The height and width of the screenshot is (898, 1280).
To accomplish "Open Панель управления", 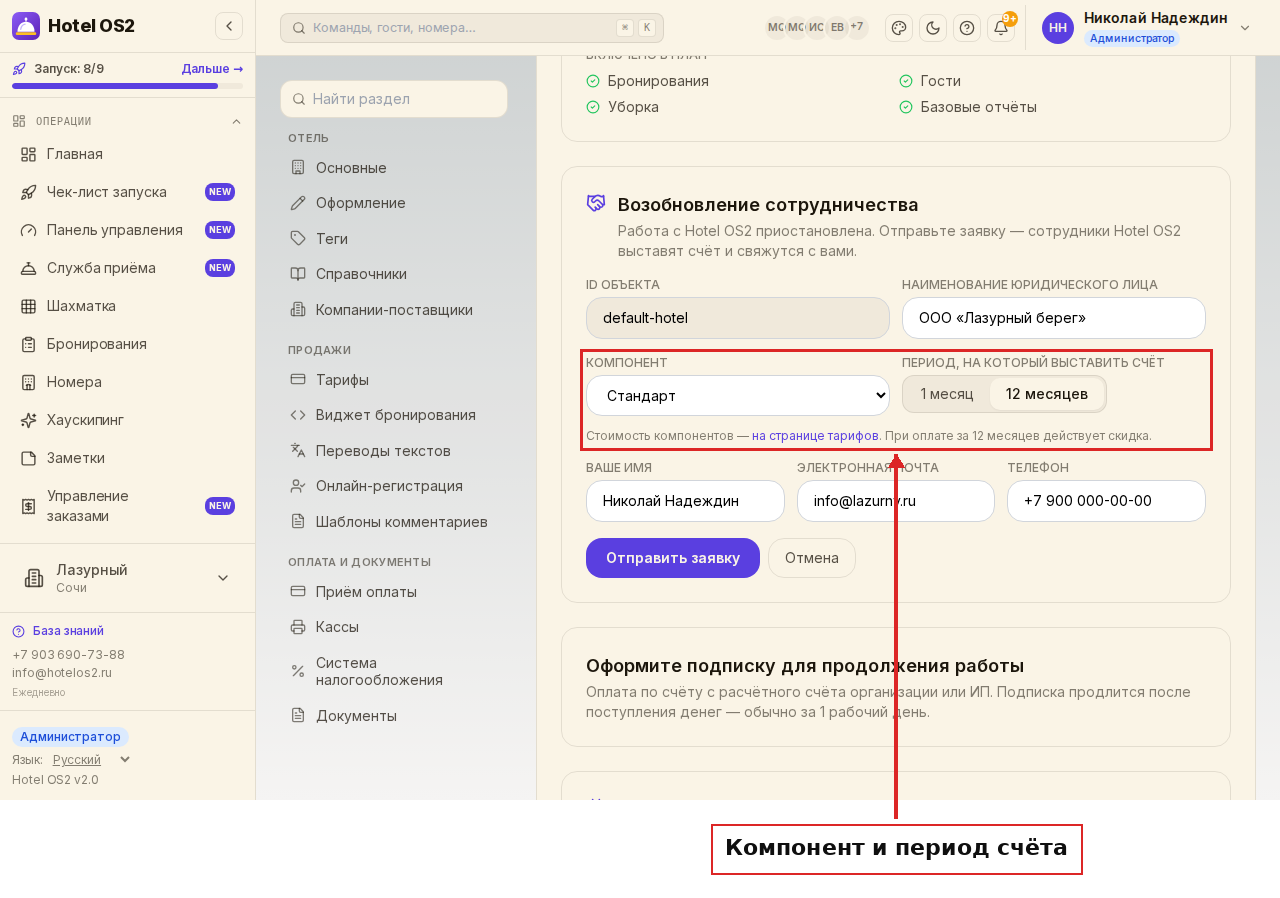I will tap(127, 230).
